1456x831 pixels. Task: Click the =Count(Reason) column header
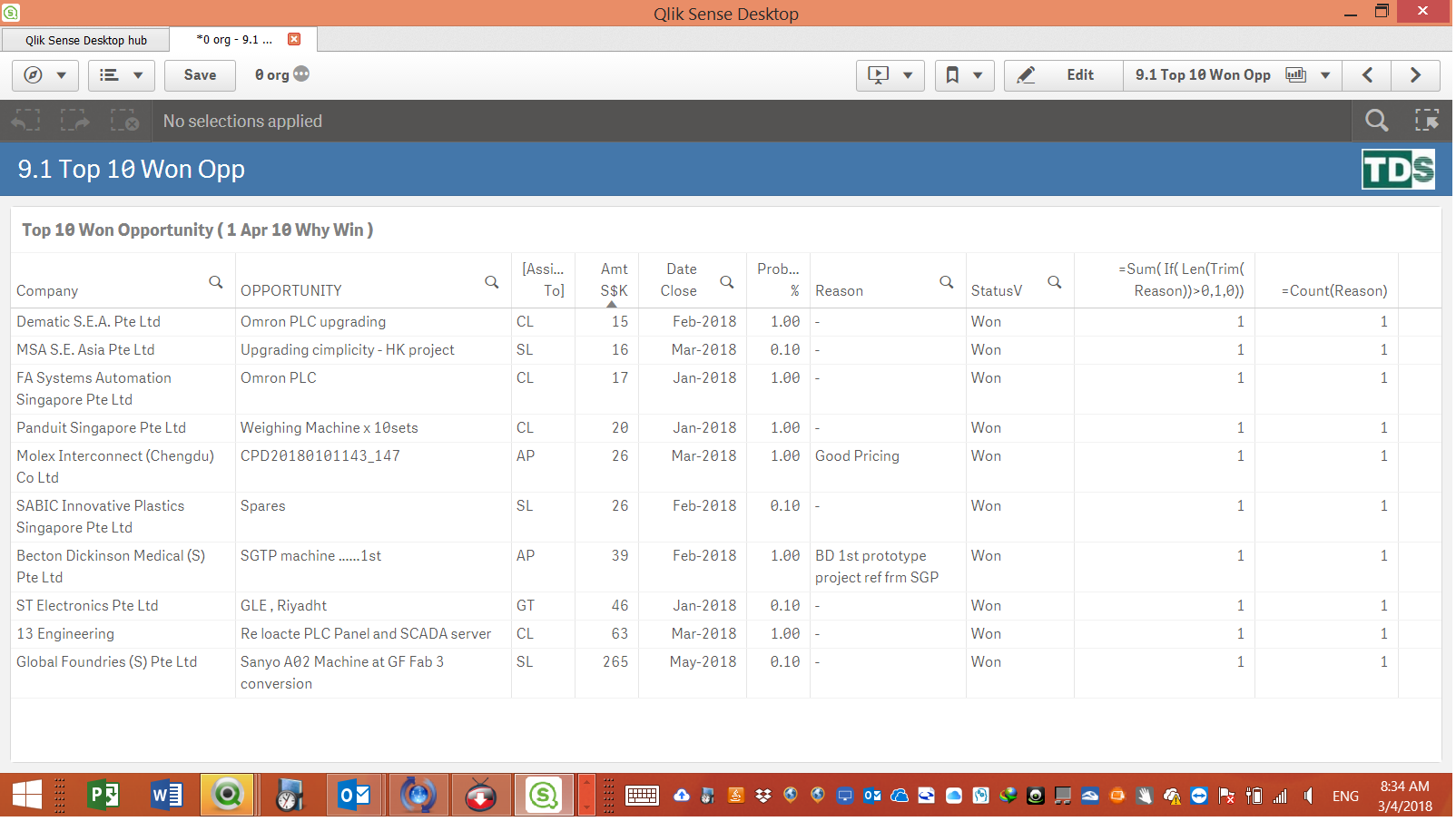(x=1327, y=280)
